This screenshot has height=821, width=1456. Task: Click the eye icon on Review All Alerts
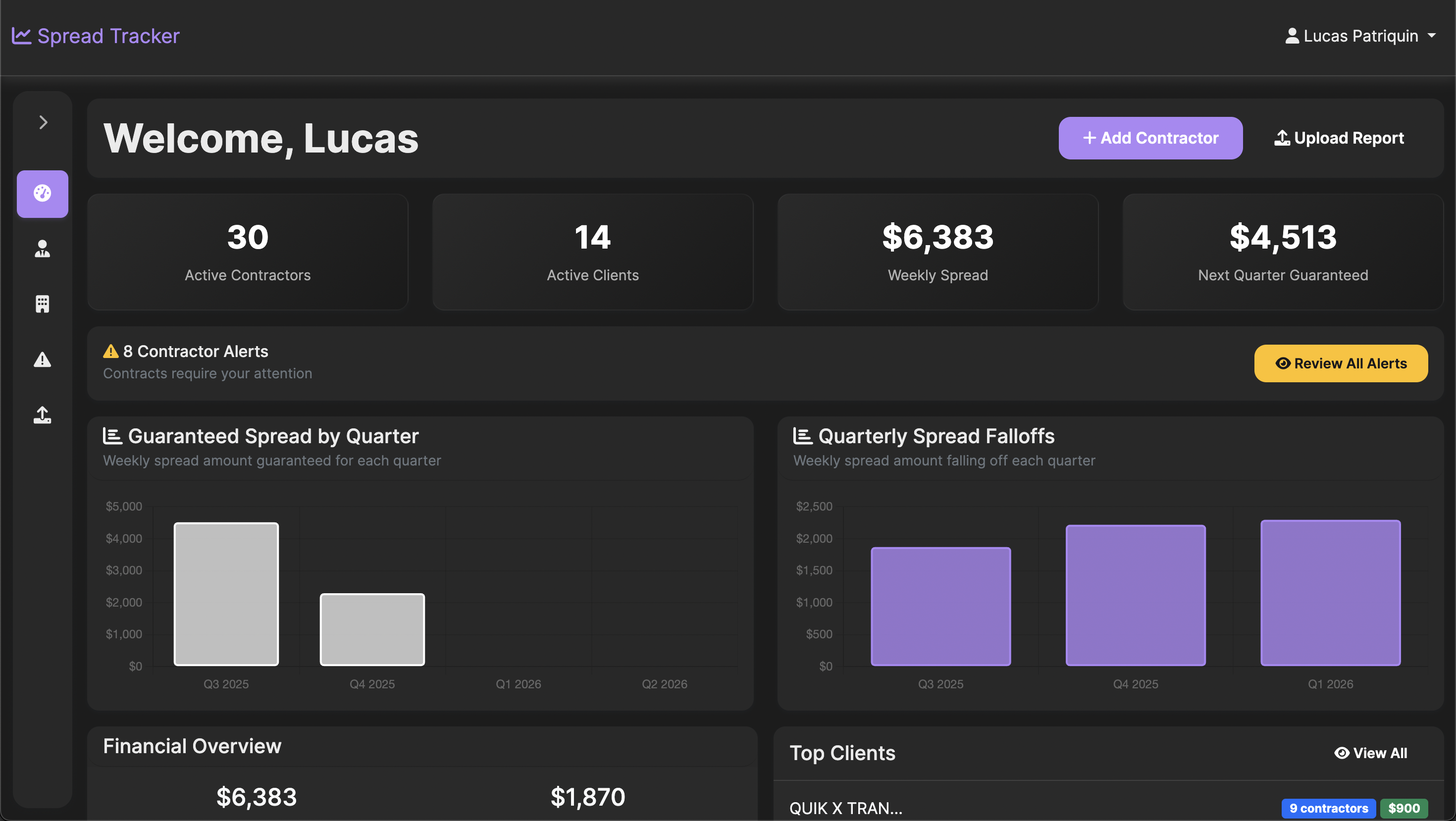[x=1283, y=363]
